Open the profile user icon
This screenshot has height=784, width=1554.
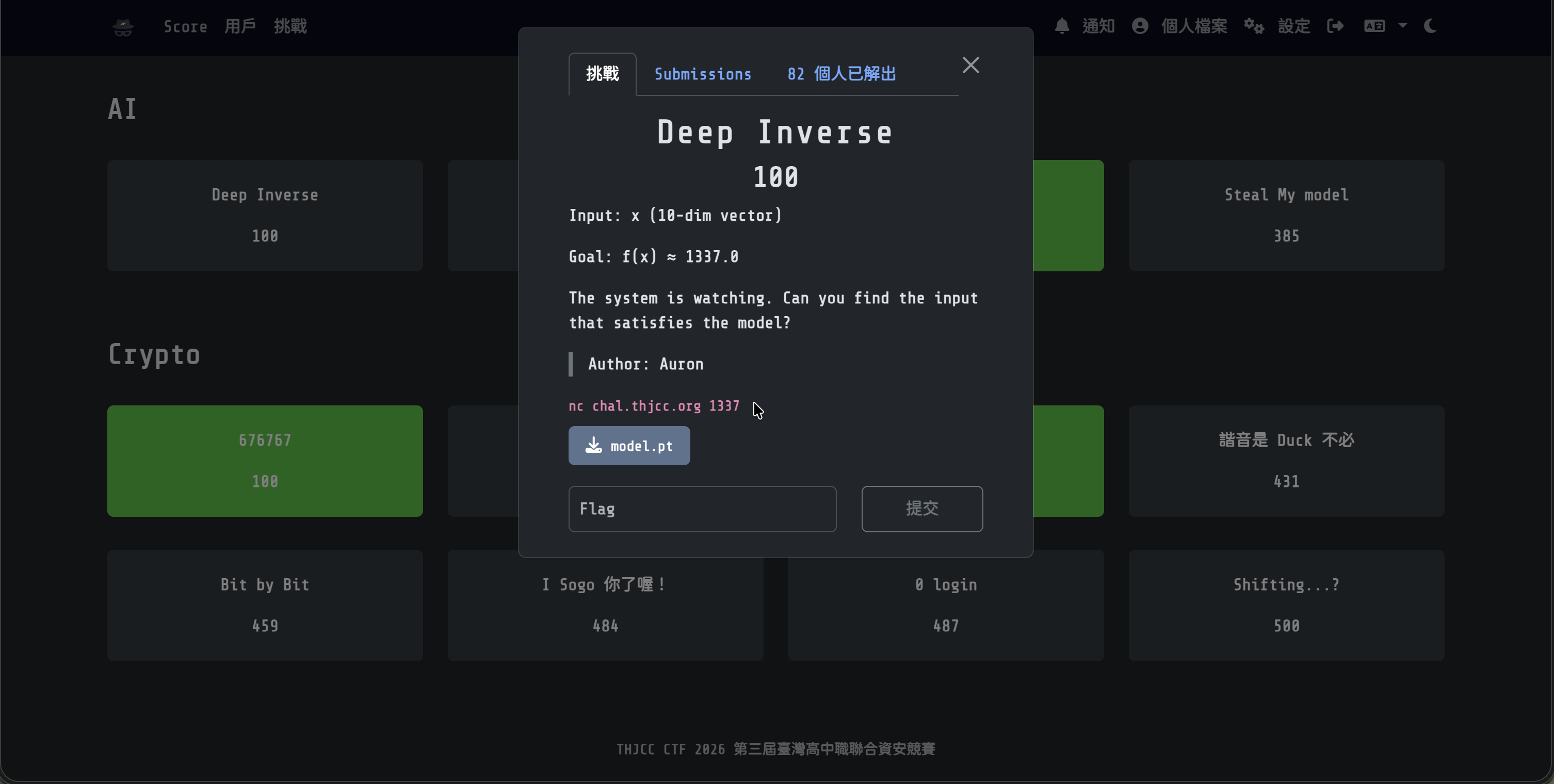(1140, 26)
